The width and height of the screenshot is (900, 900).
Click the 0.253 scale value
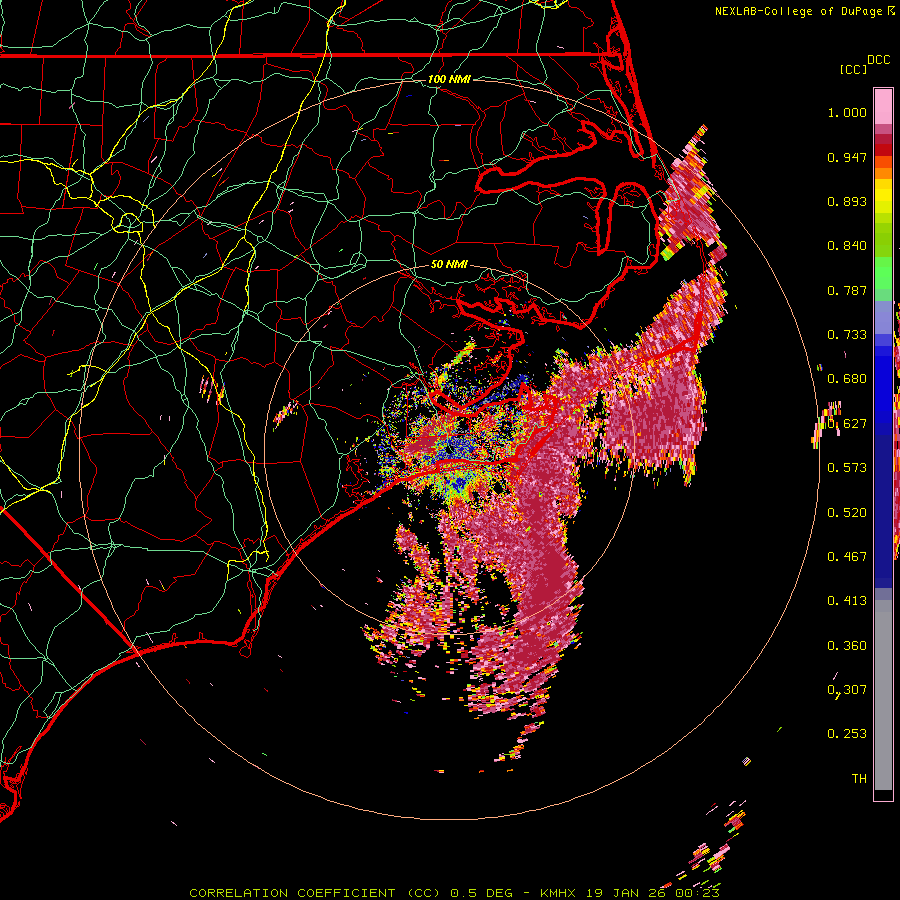tap(847, 734)
